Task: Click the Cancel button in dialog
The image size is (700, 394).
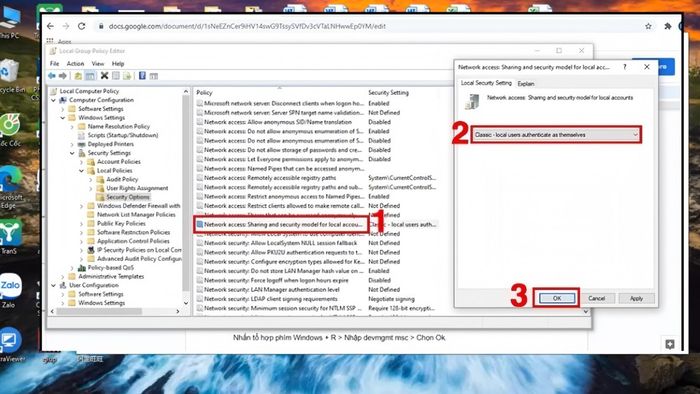Action: pyautogui.click(x=596, y=298)
